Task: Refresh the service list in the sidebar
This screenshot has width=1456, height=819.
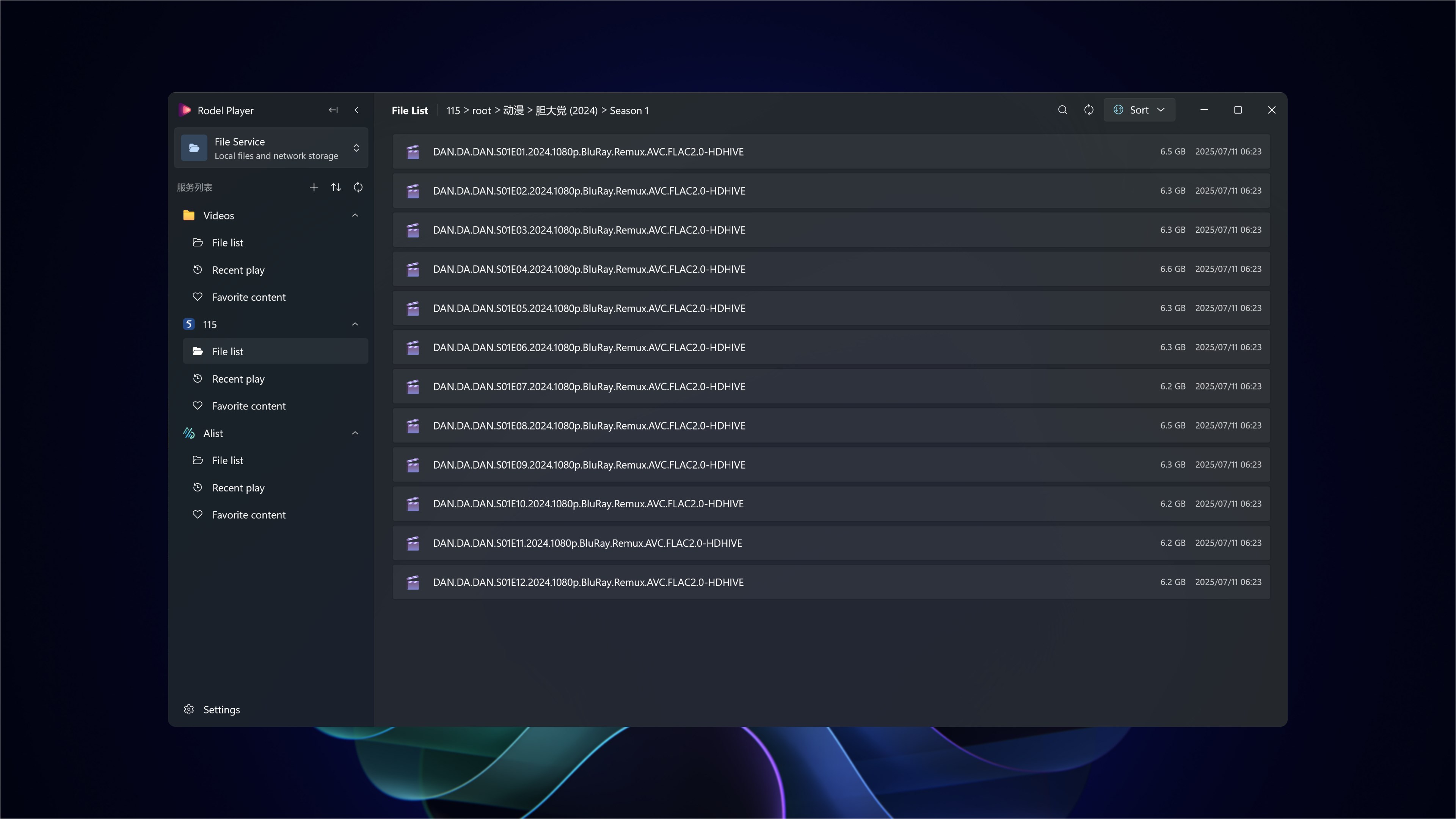Action: coord(358,187)
